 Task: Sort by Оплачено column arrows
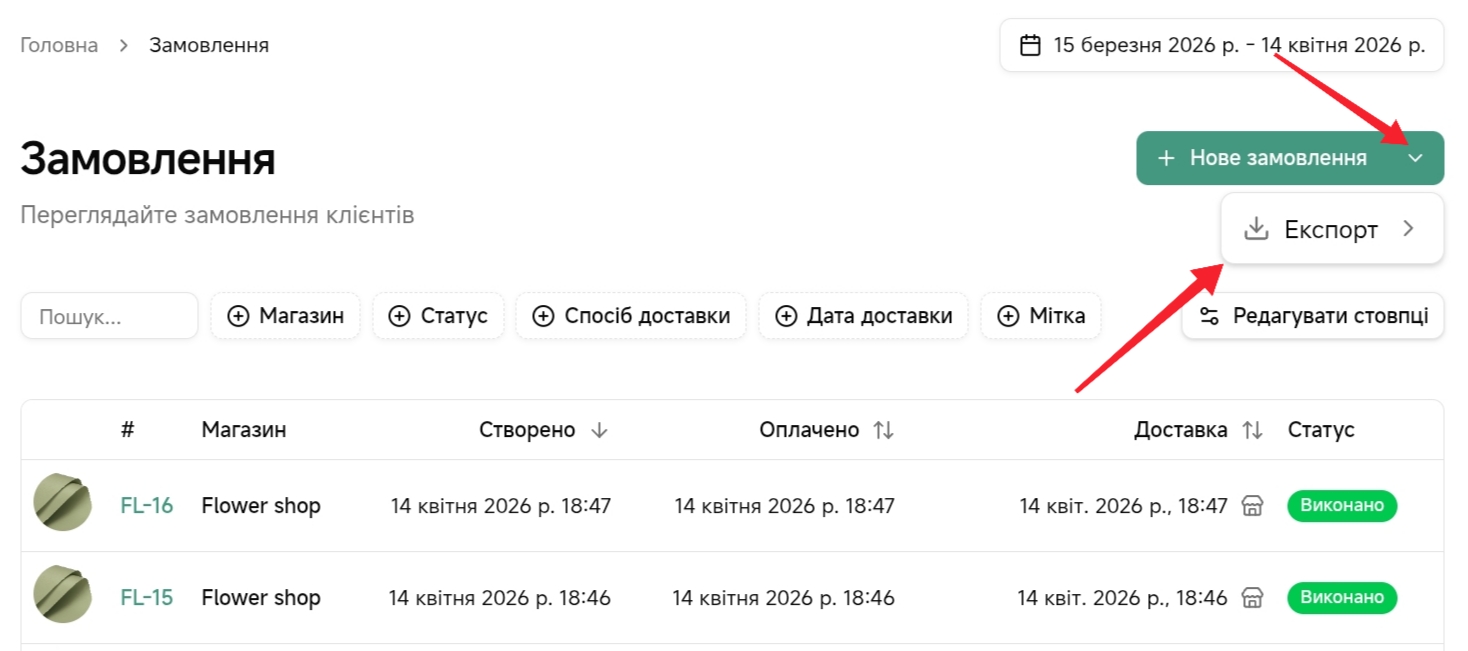883,430
